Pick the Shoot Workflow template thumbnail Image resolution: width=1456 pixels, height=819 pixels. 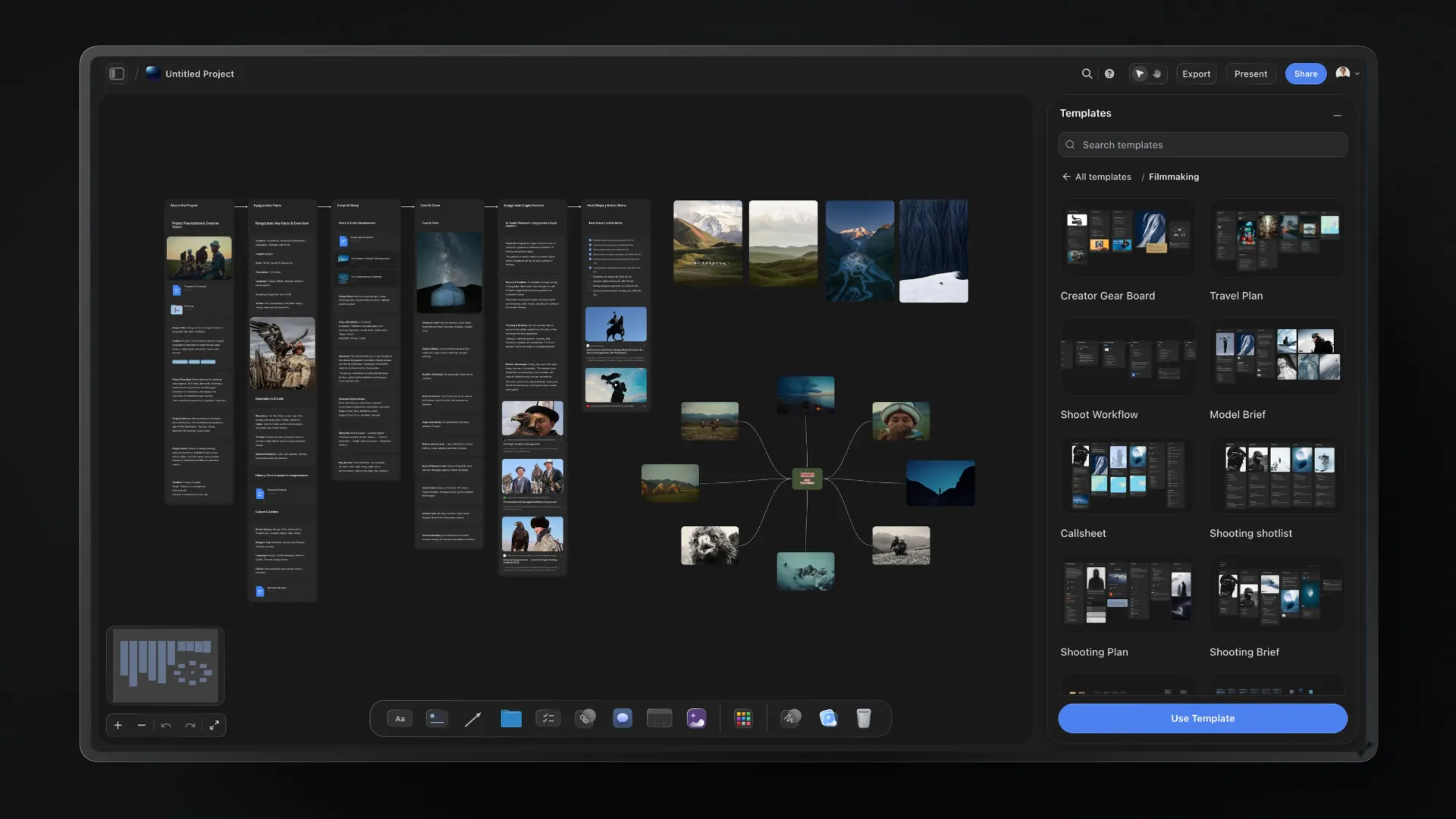click(x=1127, y=356)
